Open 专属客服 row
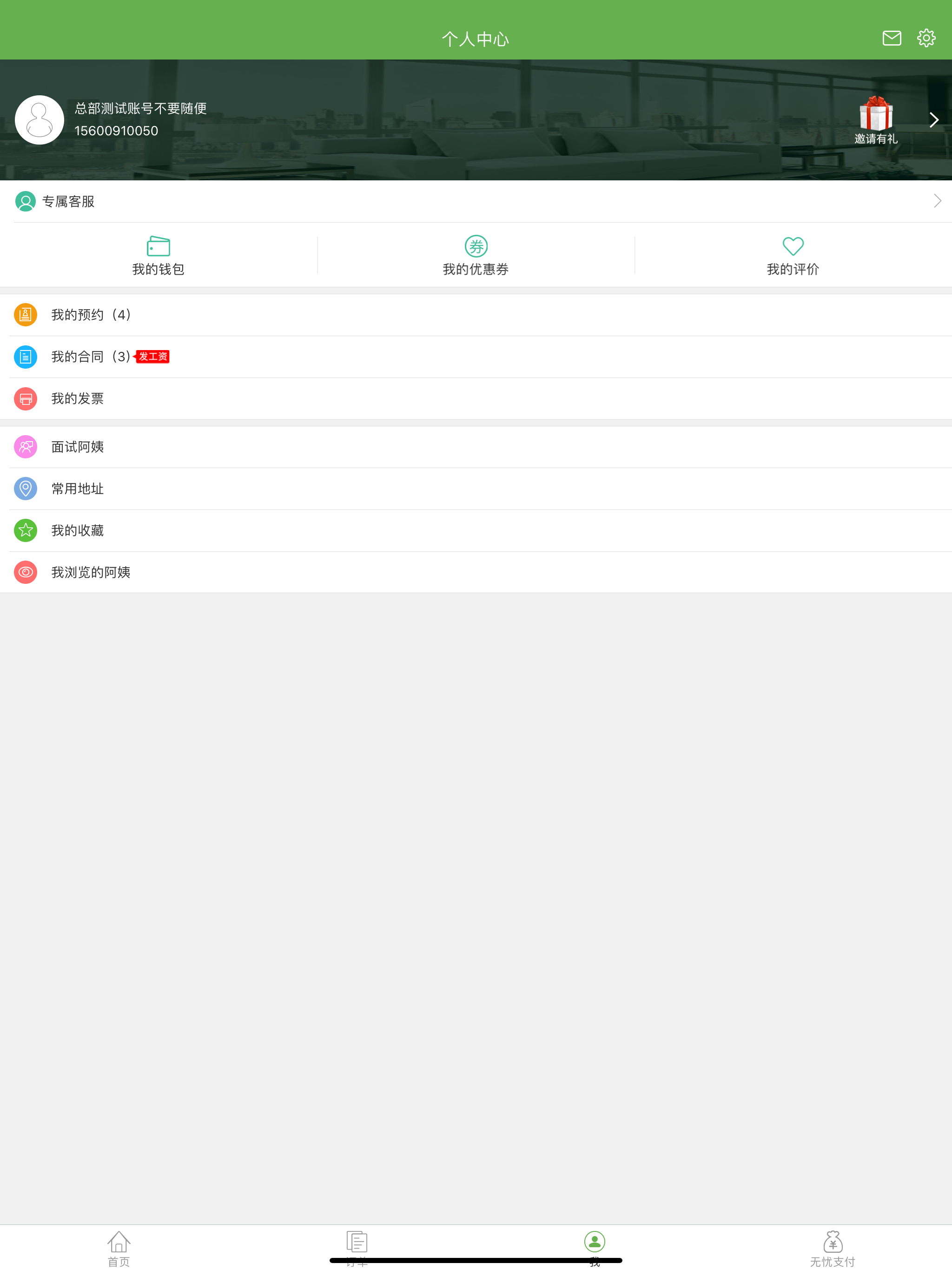Viewport: 952px width, 1270px height. tap(476, 202)
